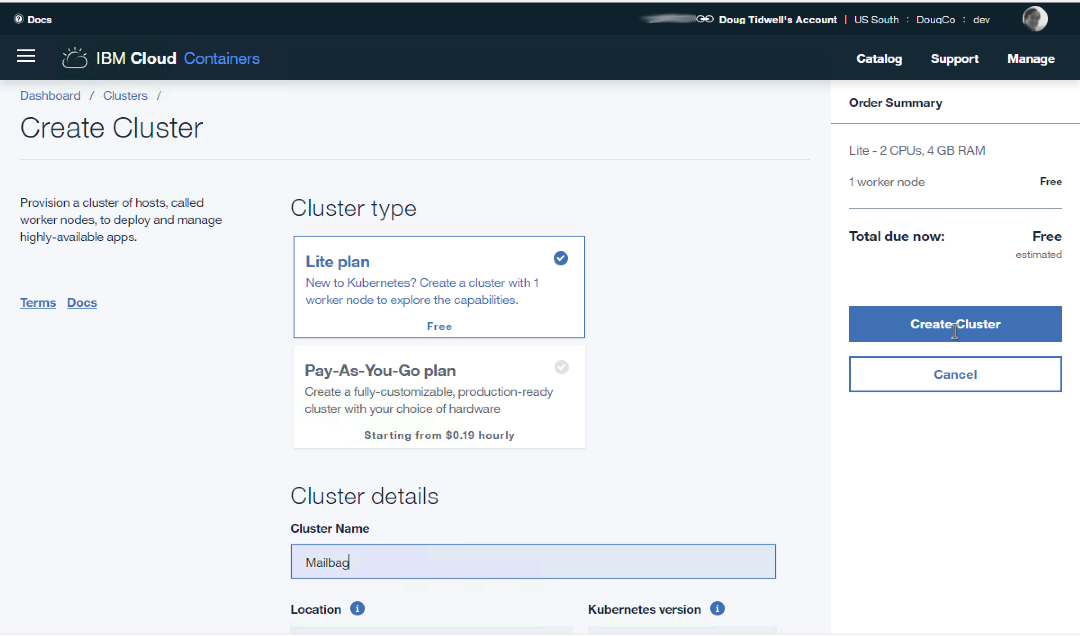Image resolution: width=1080 pixels, height=636 pixels.
Task: Click the linked account chain icon
Action: pyautogui.click(x=705, y=19)
